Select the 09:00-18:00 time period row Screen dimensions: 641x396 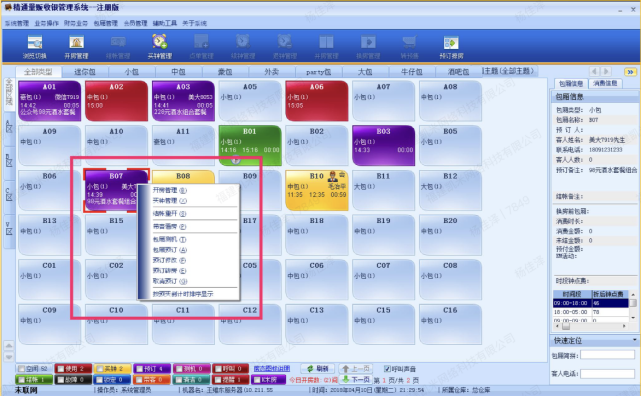point(590,303)
